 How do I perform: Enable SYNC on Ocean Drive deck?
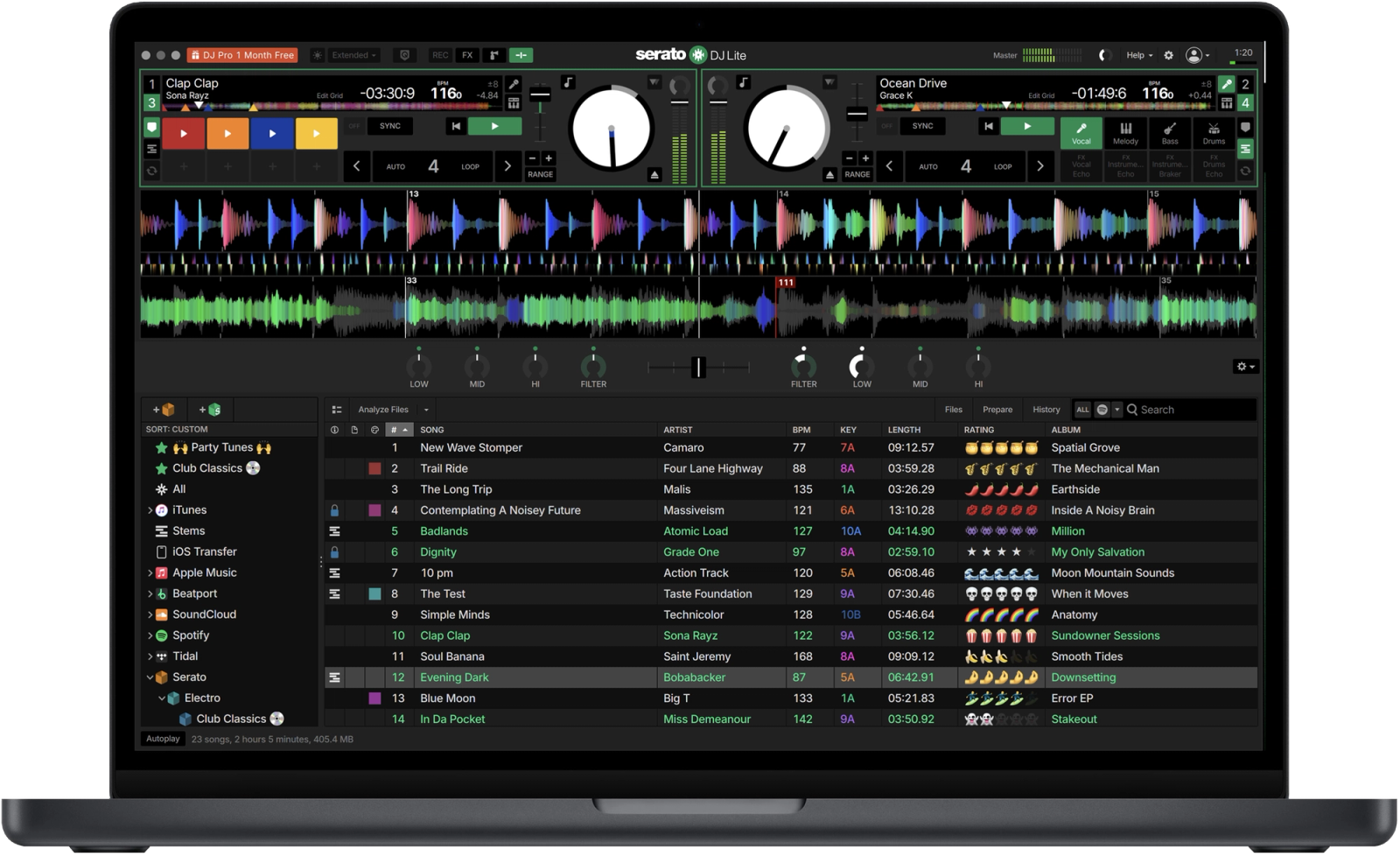pyautogui.click(x=922, y=126)
